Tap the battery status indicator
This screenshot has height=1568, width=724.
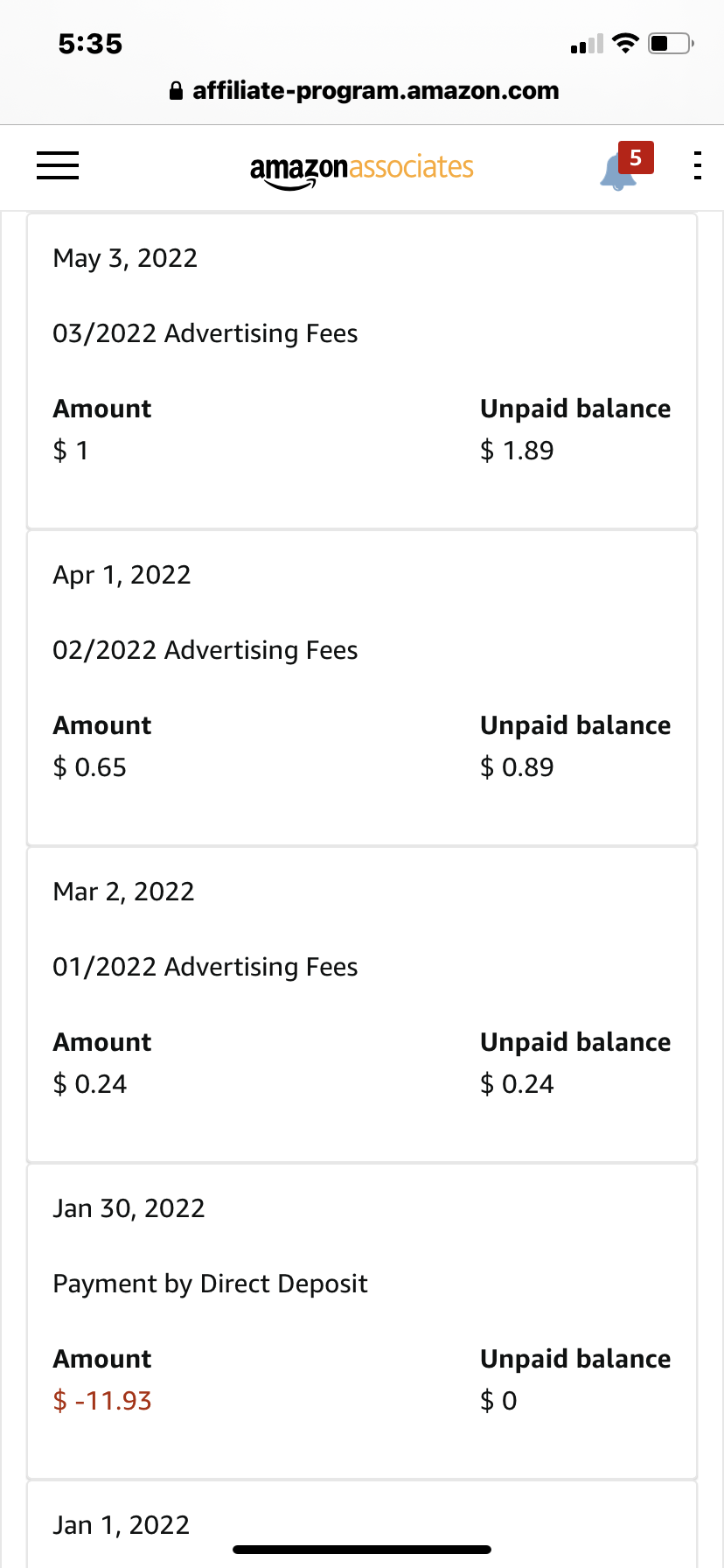pyautogui.click(x=671, y=43)
